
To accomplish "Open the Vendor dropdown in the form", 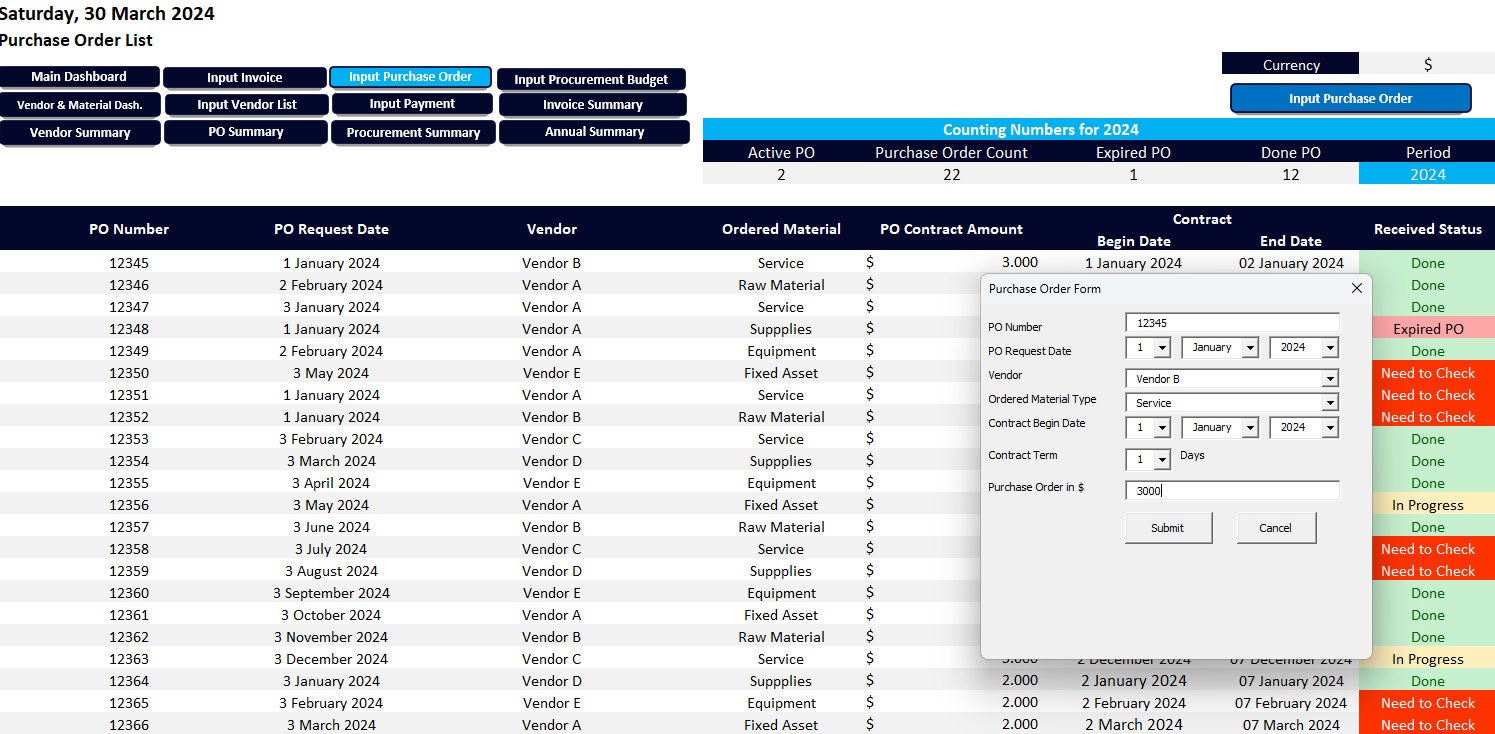I will [x=1330, y=378].
